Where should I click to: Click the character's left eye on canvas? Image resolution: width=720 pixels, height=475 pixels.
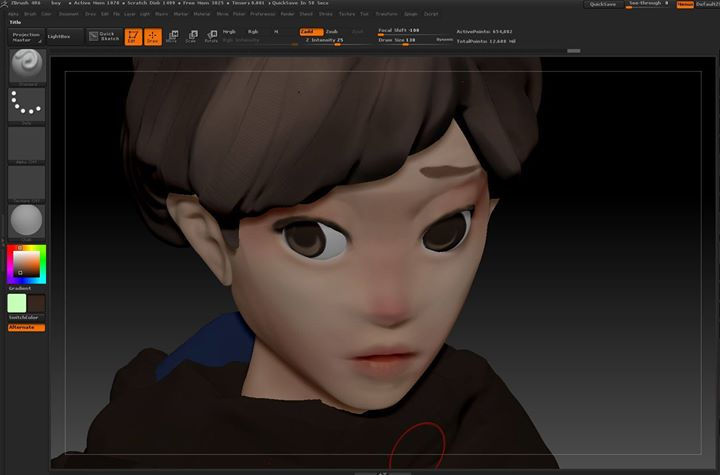coord(447,232)
